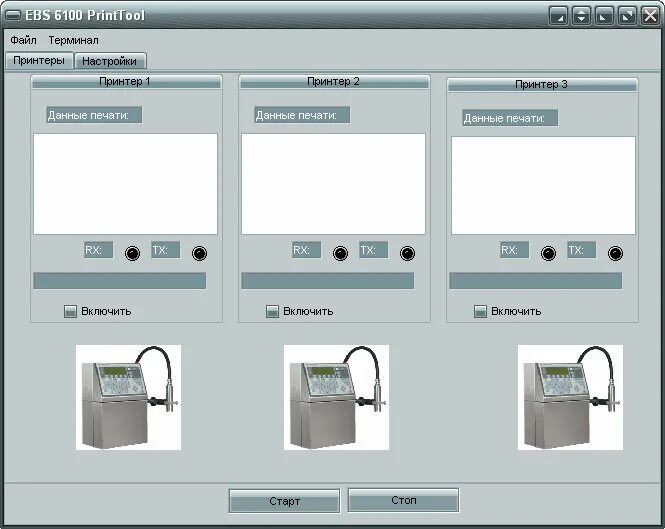Click the restore-down arrow title bar button

(604, 16)
